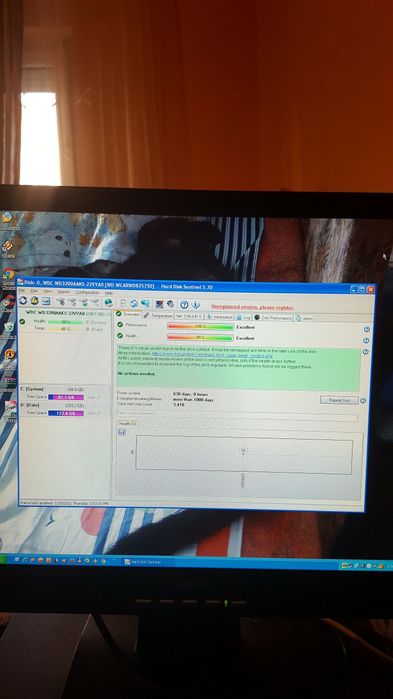Open the Help menu
The height and width of the screenshot is (699, 393).
pos(108,293)
